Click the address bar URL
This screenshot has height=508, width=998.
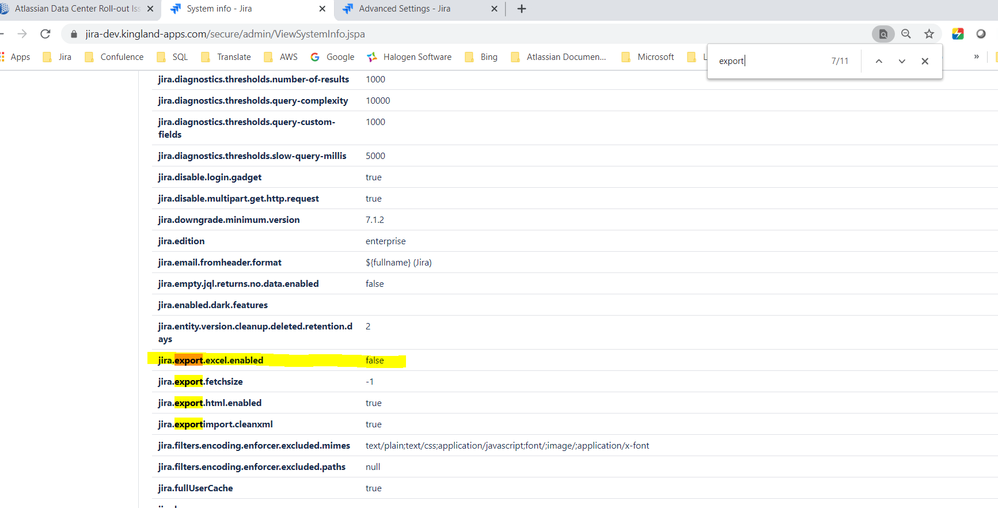pyautogui.click(x=225, y=34)
